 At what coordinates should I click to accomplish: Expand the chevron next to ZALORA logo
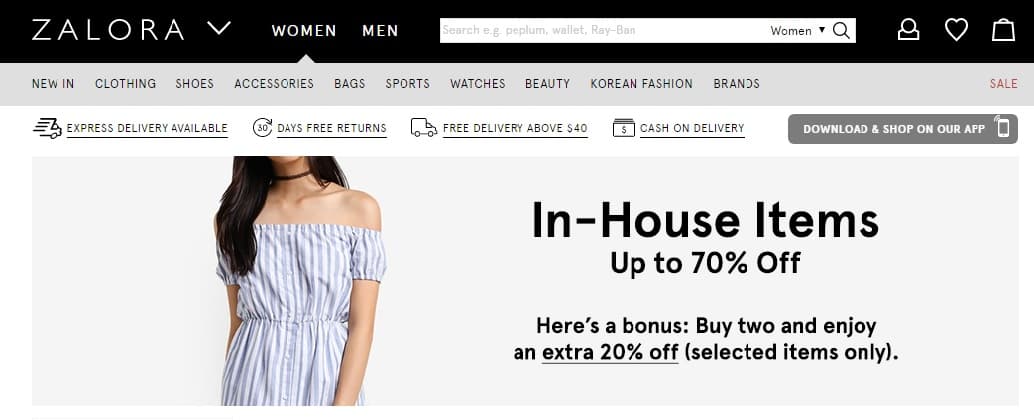tap(218, 28)
